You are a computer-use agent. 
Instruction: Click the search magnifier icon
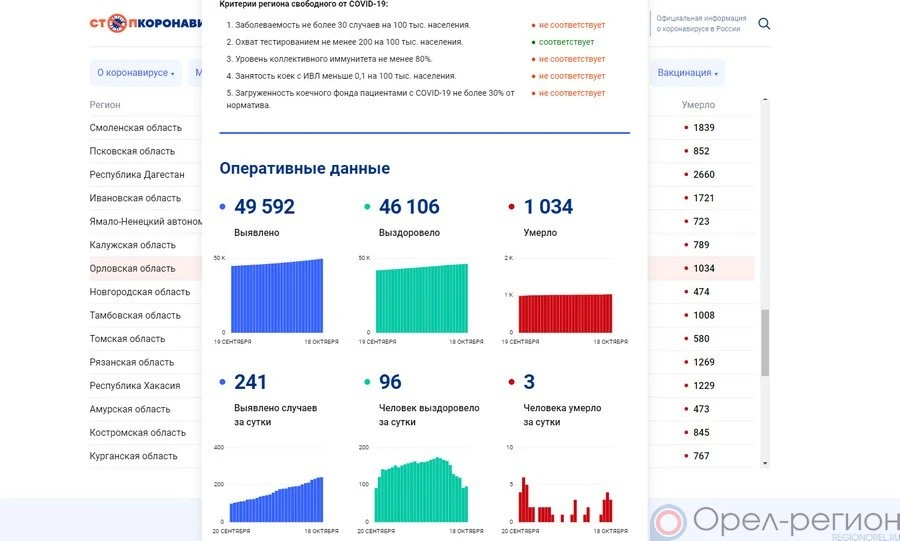pos(764,24)
